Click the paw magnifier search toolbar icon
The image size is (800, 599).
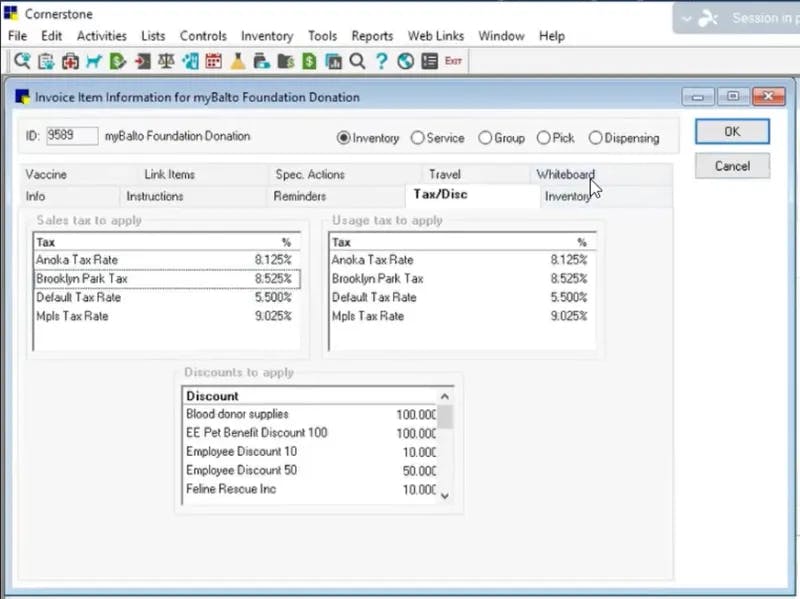pyautogui.click(x=22, y=61)
